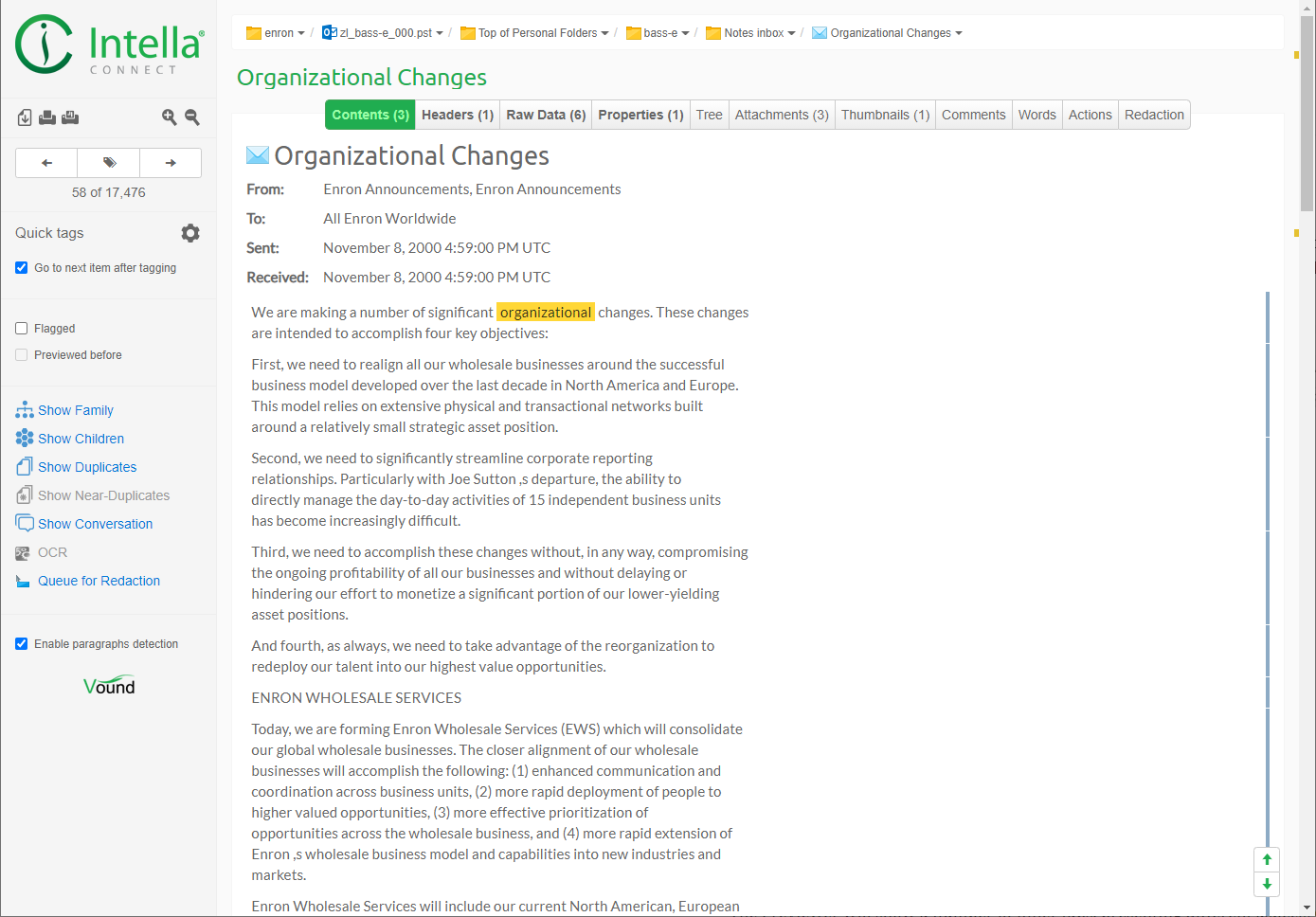The image size is (1316, 917).
Task: Open the Attachments (3) tab
Action: (x=782, y=115)
